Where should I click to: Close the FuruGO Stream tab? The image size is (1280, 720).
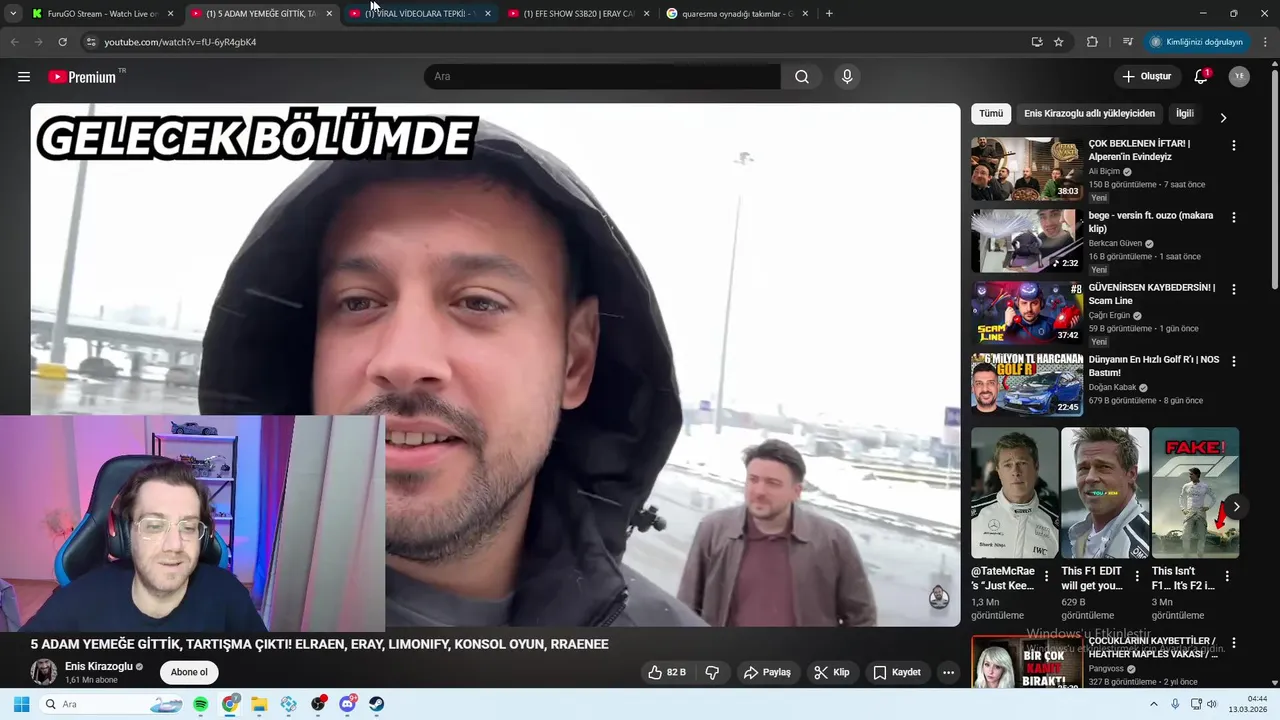(170, 14)
